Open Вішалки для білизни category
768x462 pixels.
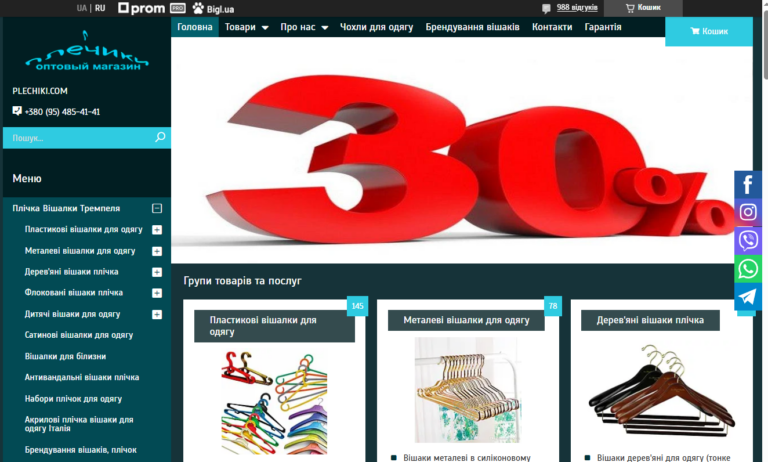65,356
